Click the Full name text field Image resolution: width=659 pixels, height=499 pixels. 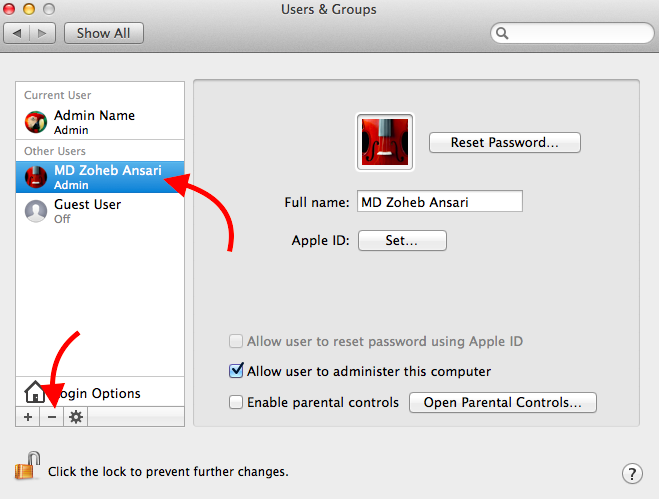click(439, 201)
